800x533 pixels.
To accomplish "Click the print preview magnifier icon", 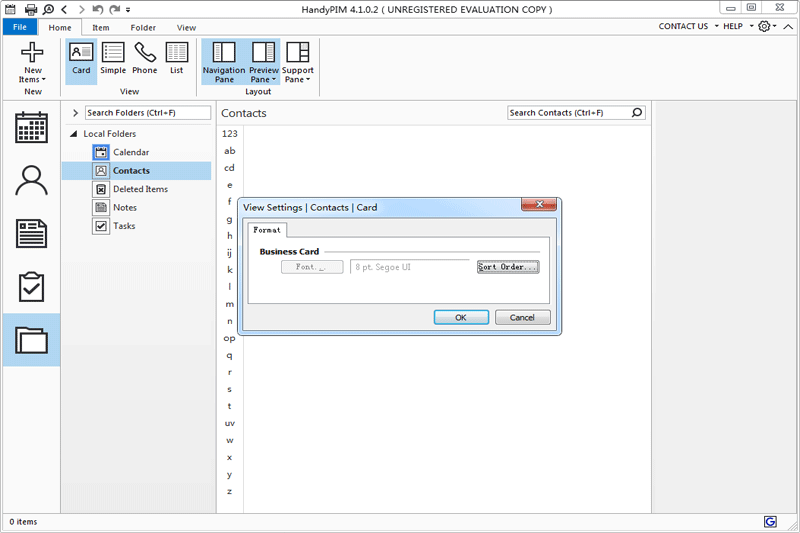I will [x=48, y=9].
